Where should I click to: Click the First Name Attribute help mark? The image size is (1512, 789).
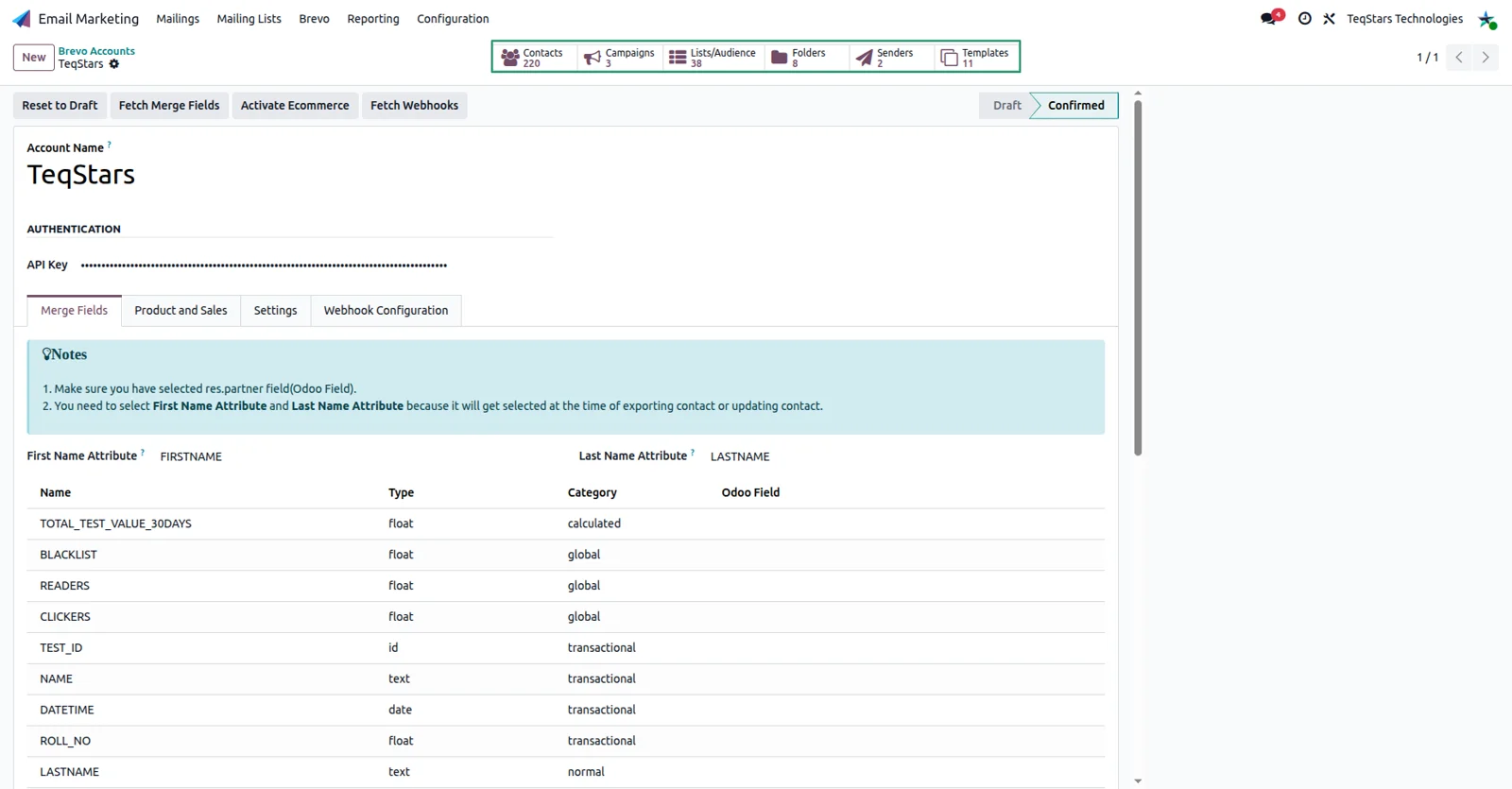coord(143,453)
